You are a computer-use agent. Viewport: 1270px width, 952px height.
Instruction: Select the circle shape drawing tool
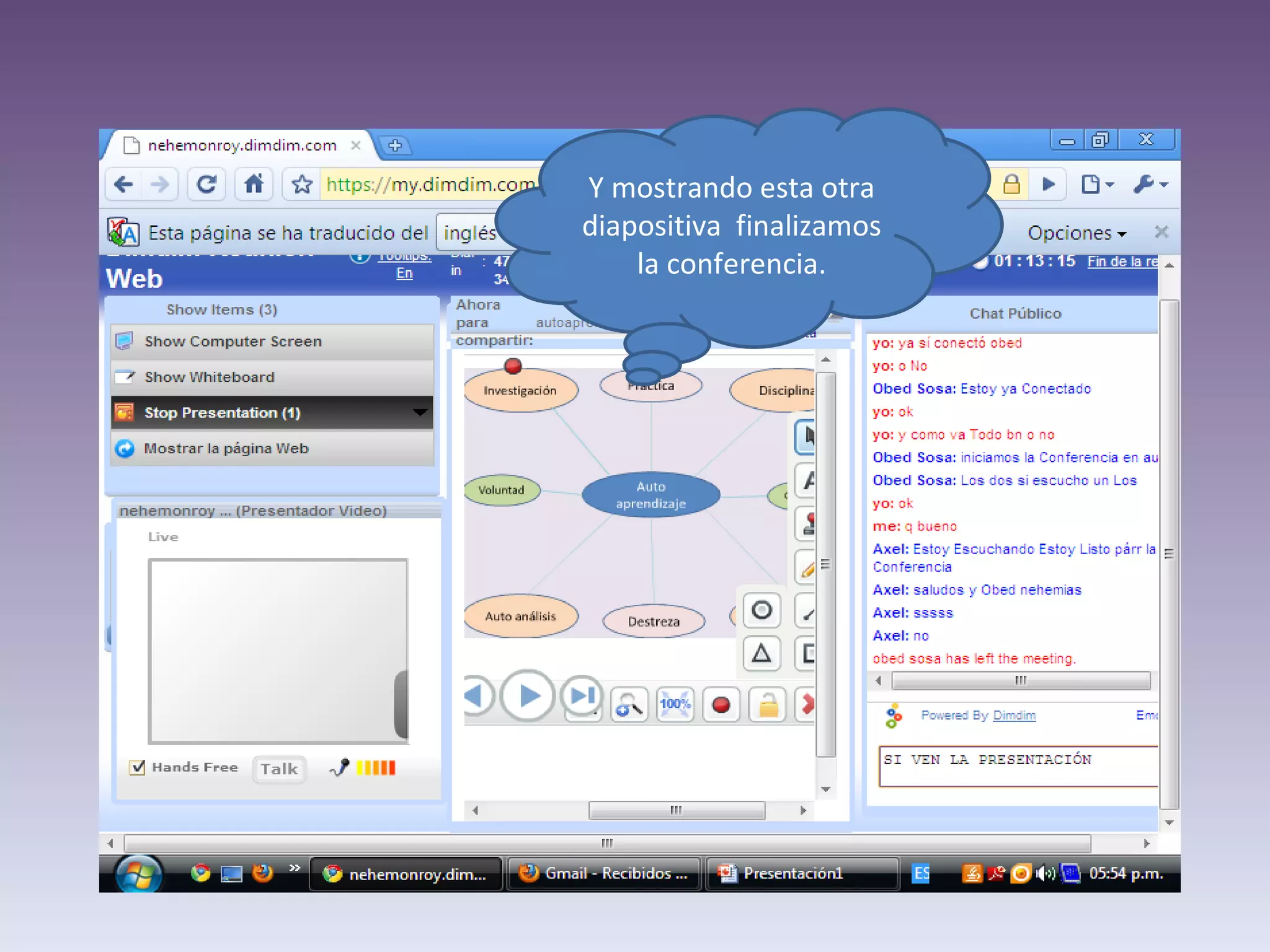[762, 610]
